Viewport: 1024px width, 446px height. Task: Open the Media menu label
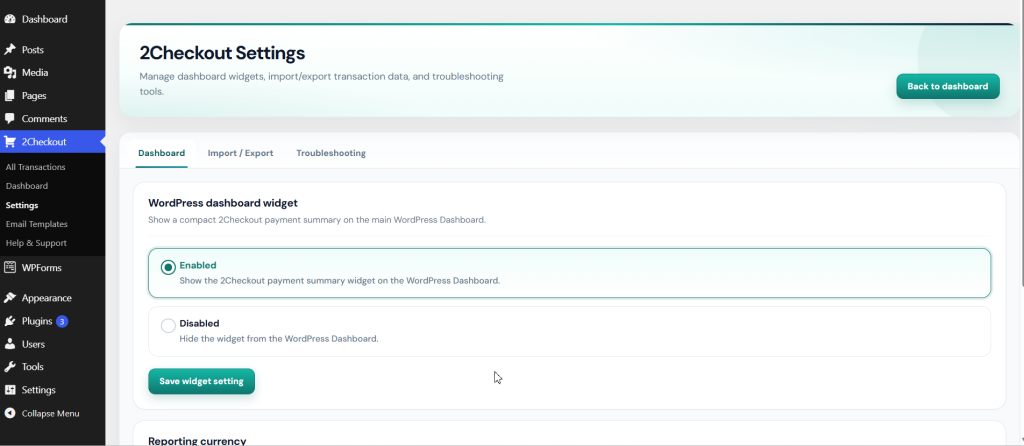pyautogui.click(x=35, y=72)
